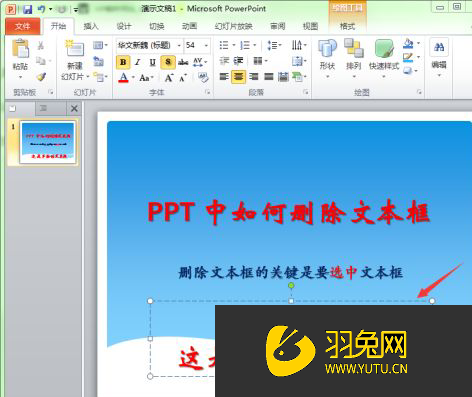The image size is (472, 397).
Task: Switch to the Transitions (切换) tab
Action: pos(156,26)
